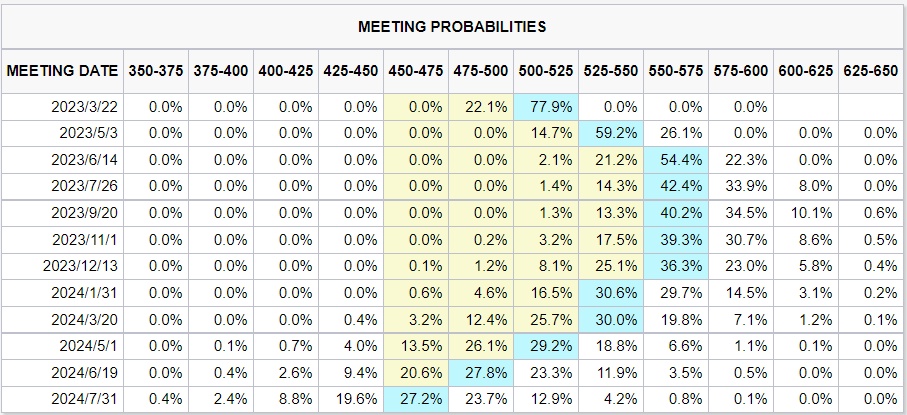Click the highlighted 77.9% probability cell
The width and height of the screenshot is (907, 415).
tap(546, 106)
